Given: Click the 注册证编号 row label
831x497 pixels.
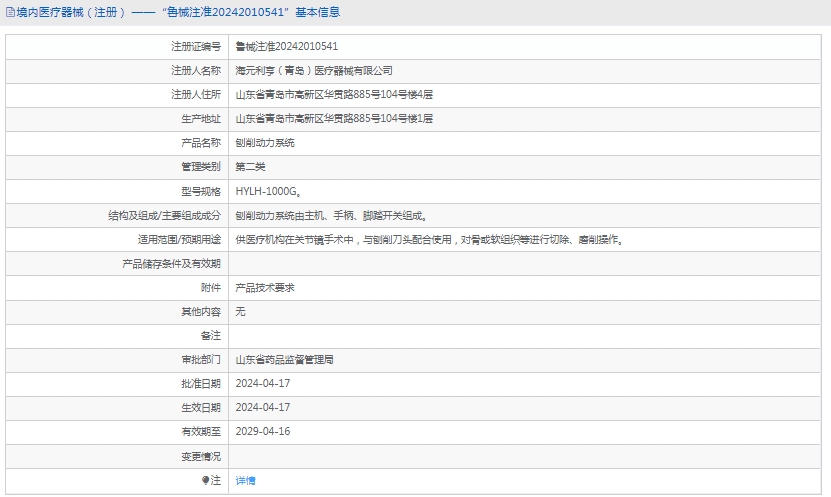Looking at the screenshot, I should 195,47.
